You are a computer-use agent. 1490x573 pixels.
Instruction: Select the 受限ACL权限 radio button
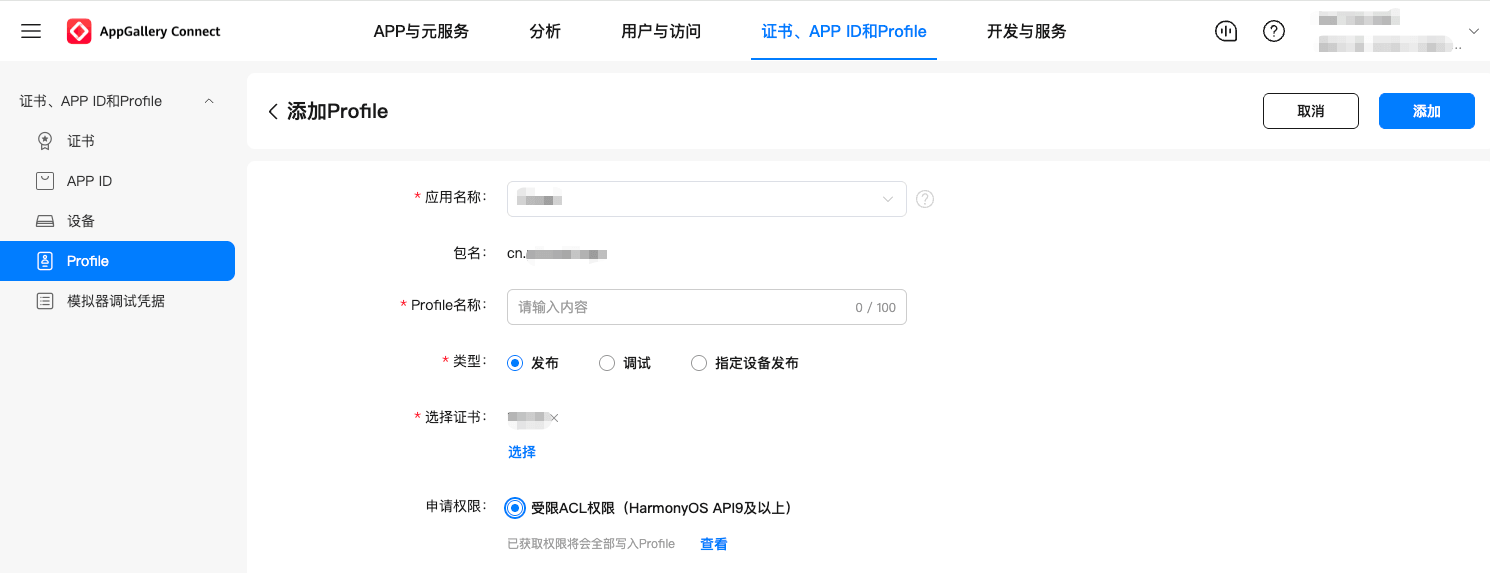click(x=515, y=508)
